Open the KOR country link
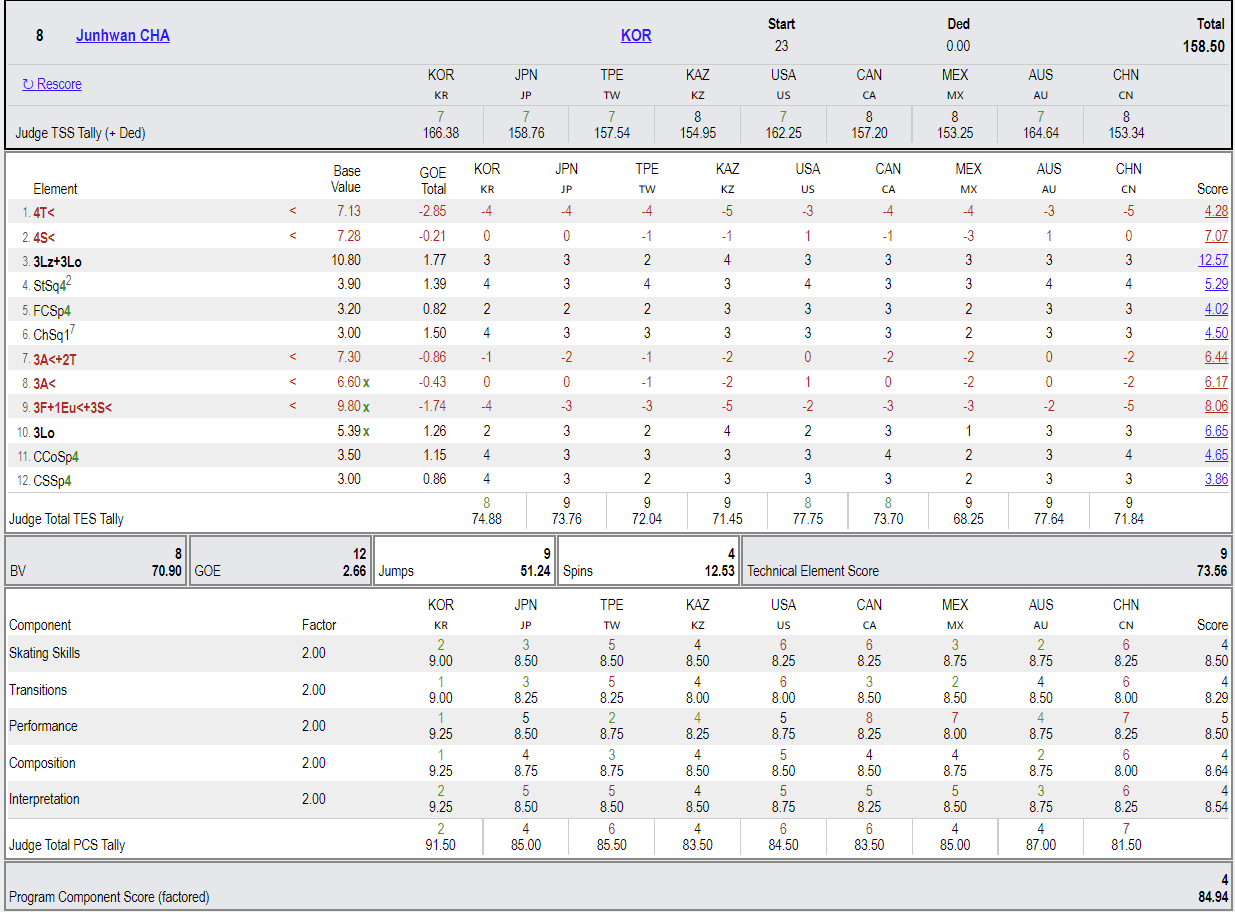The height and width of the screenshot is (912, 1235). tap(636, 35)
